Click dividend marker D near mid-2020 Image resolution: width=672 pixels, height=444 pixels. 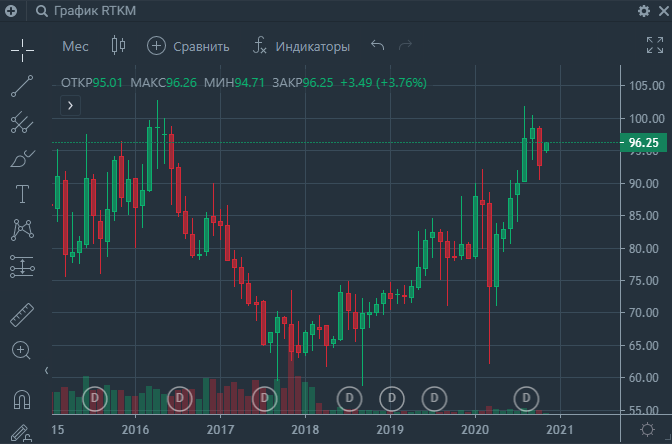(x=526, y=399)
